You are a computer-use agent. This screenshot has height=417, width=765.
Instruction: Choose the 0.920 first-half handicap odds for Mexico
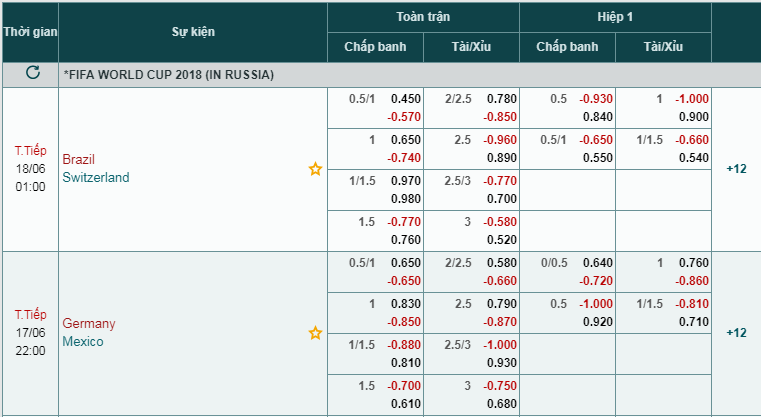click(x=597, y=323)
